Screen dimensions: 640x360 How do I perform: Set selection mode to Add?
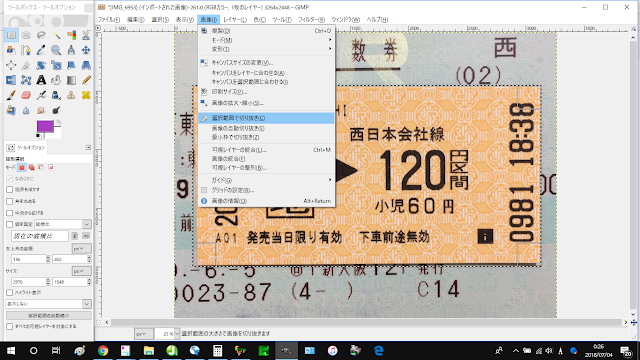pos(31,167)
